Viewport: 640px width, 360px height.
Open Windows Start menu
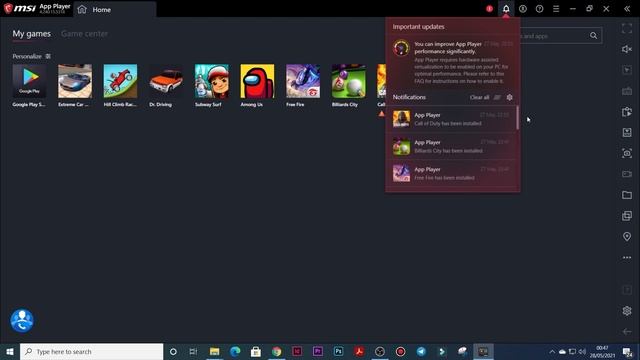[x=10, y=351]
